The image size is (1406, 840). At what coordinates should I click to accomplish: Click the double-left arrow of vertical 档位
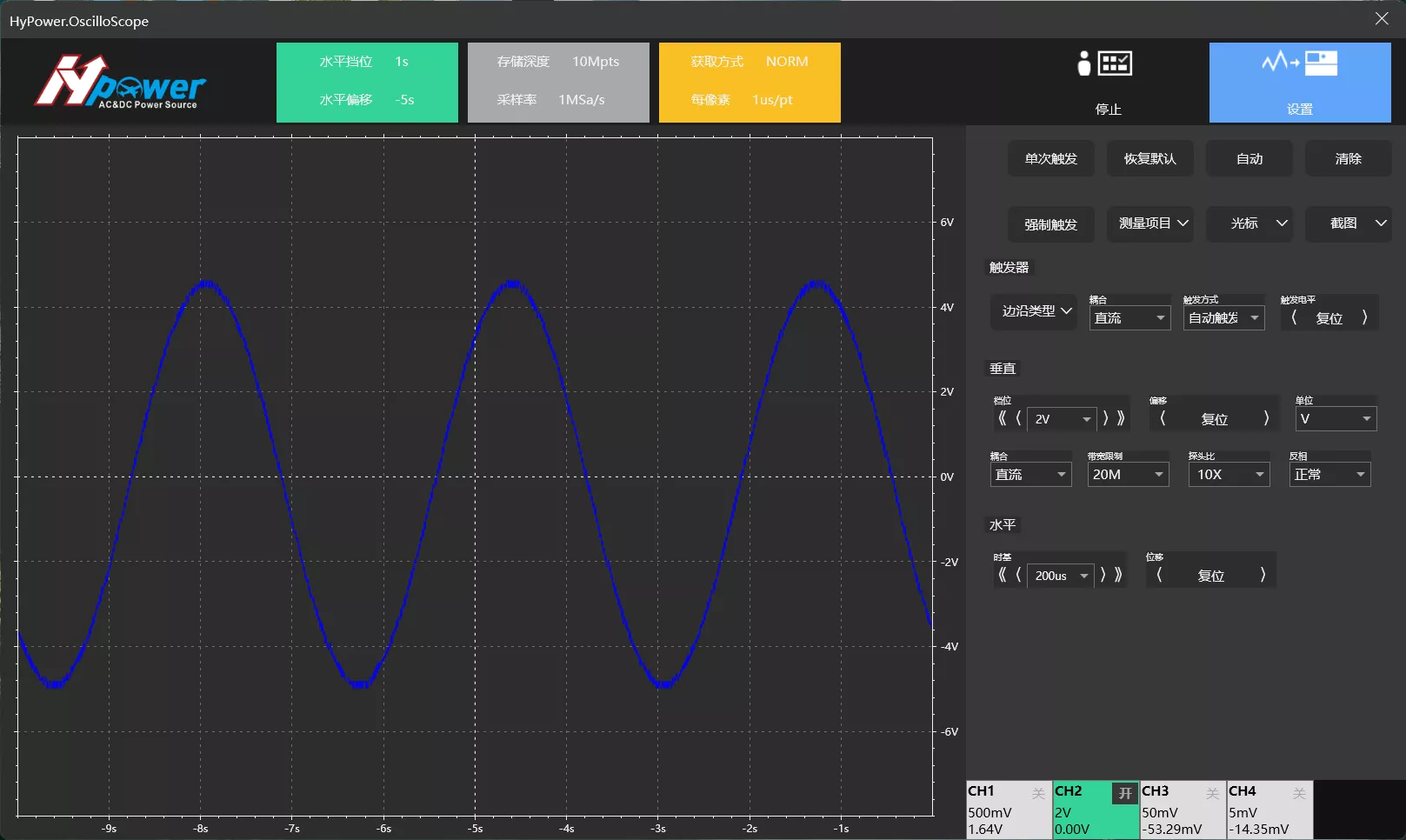coord(1003,418)
